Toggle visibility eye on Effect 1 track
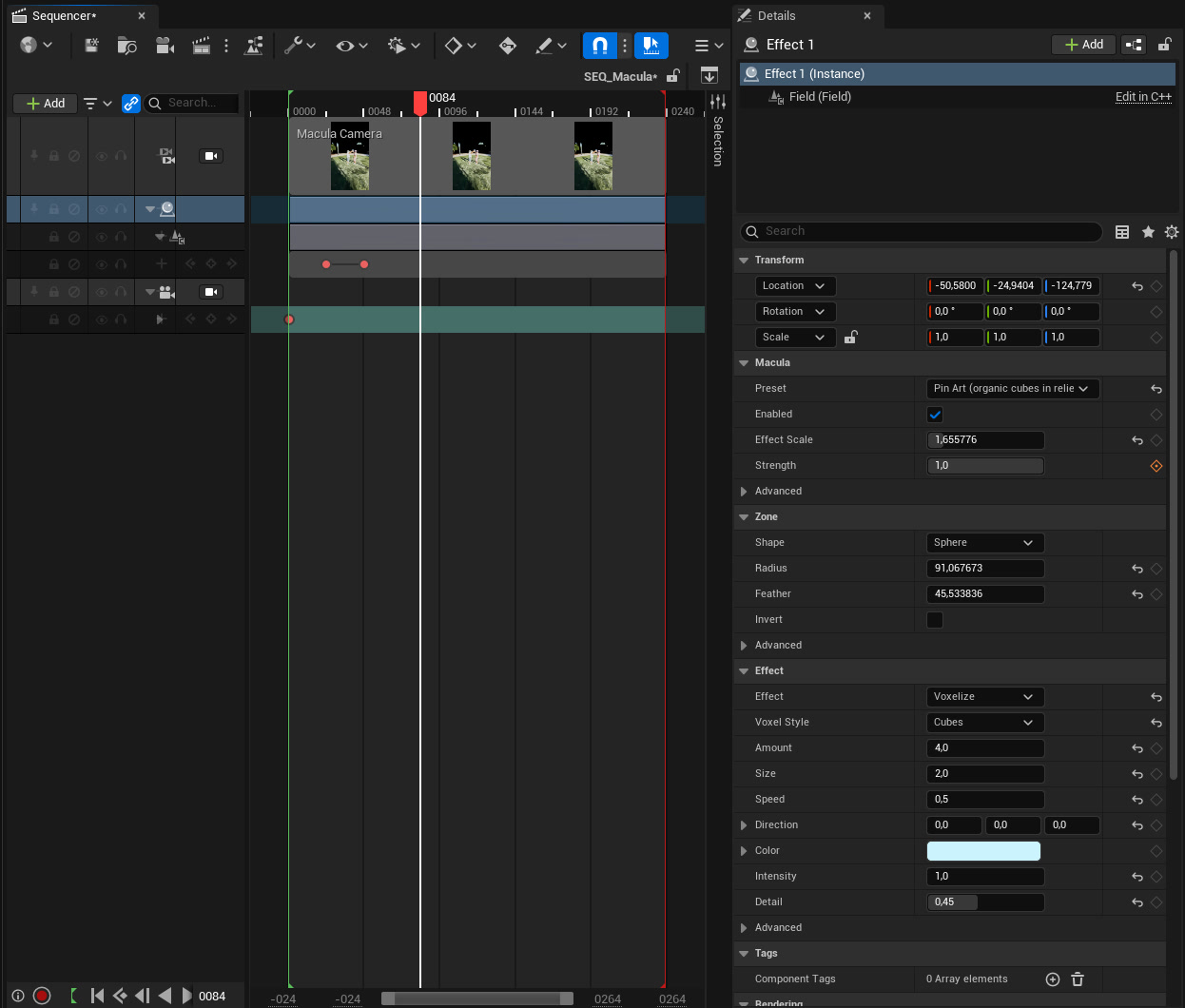1185x1008 pixels. click(x=102, y=209)
